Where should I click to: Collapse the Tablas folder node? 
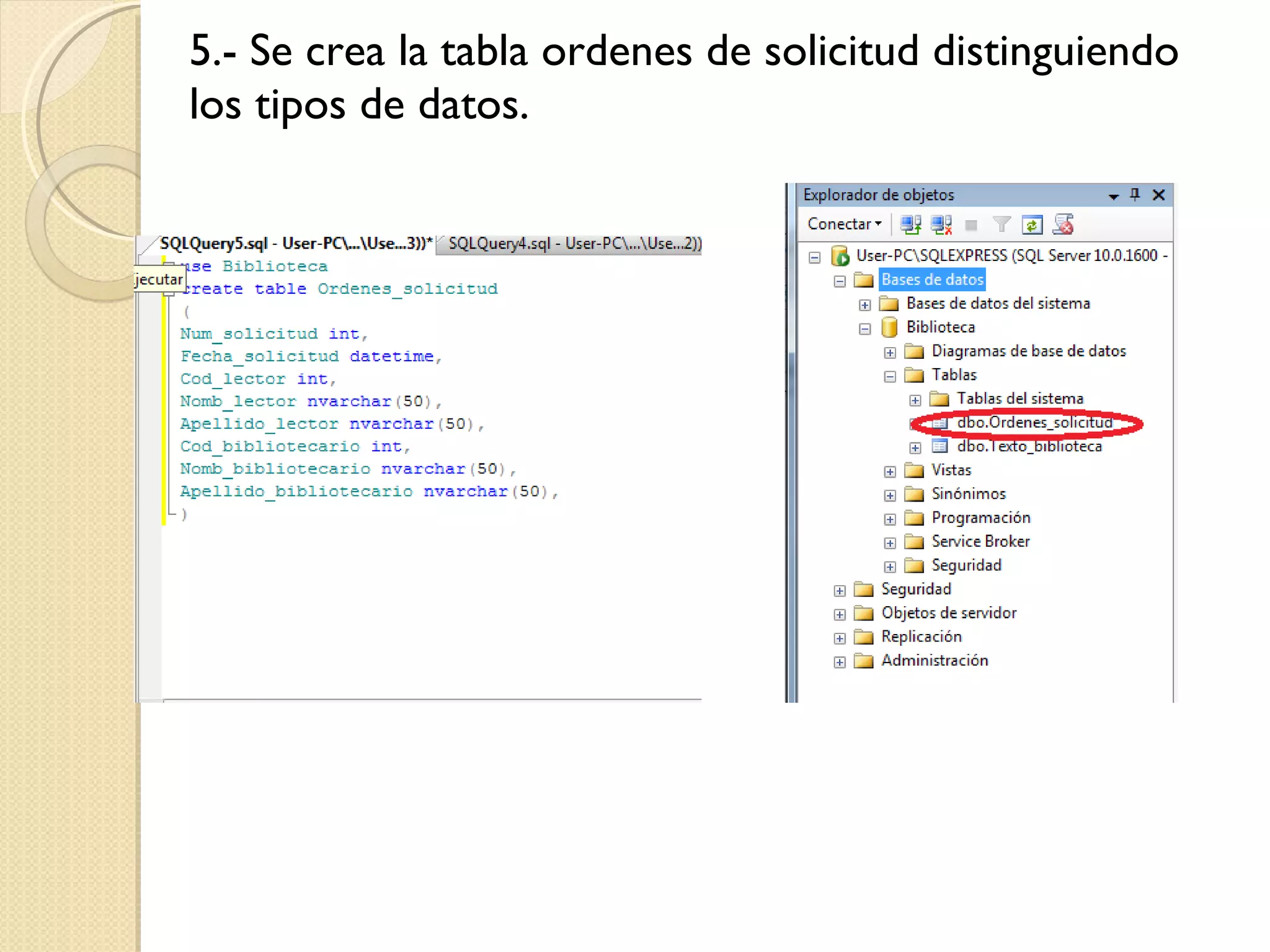pos(890,376)
